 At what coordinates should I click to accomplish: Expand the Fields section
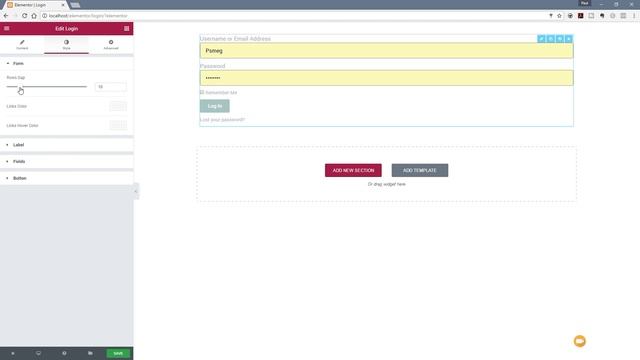click(x=67, y=162)
